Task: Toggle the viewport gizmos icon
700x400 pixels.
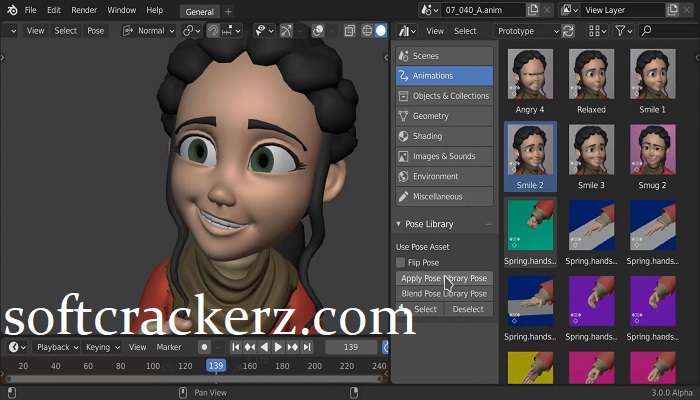Action: click(286, 31)
